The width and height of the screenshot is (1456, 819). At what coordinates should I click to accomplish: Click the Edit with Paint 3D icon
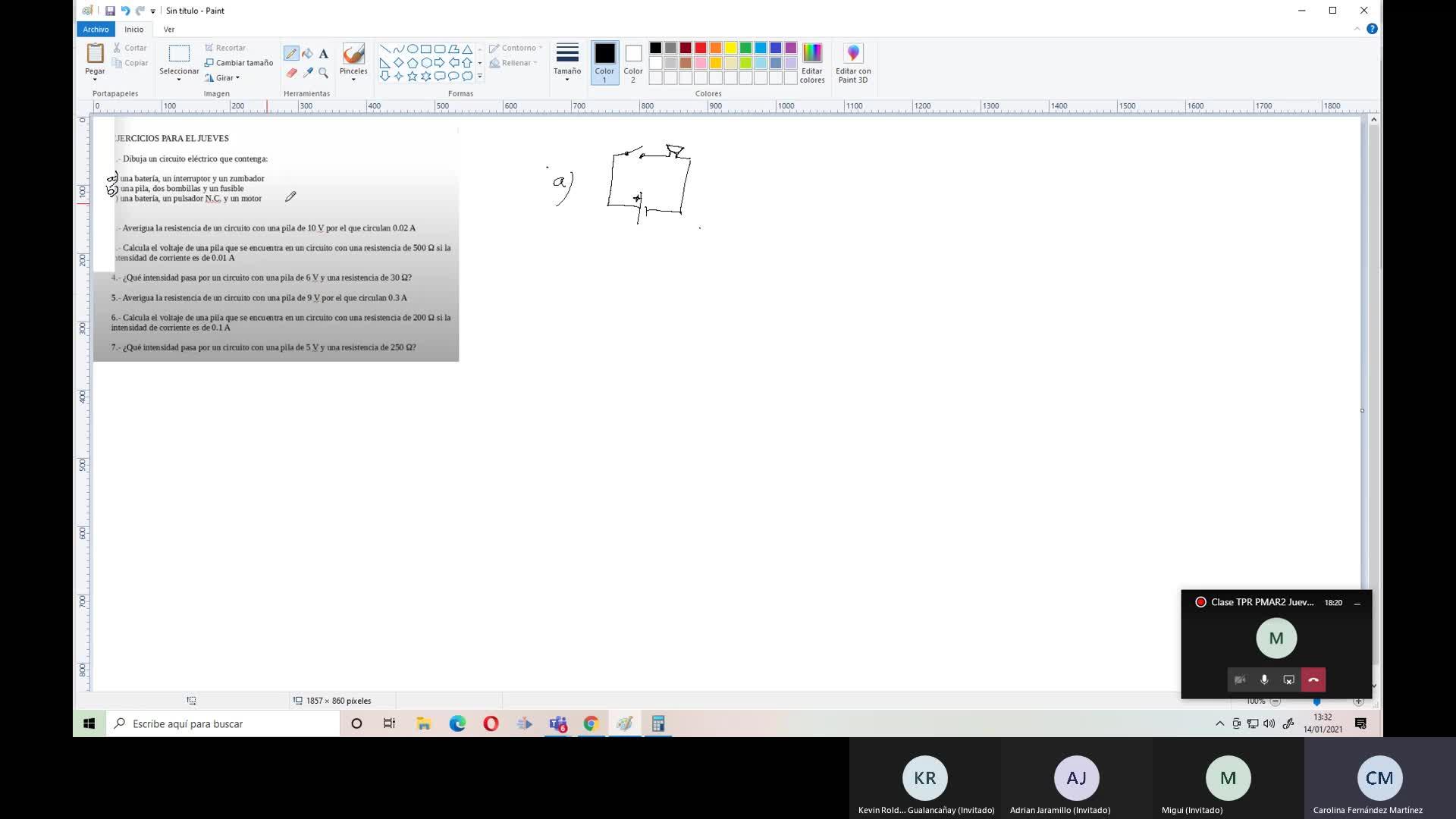click(853, 62)
